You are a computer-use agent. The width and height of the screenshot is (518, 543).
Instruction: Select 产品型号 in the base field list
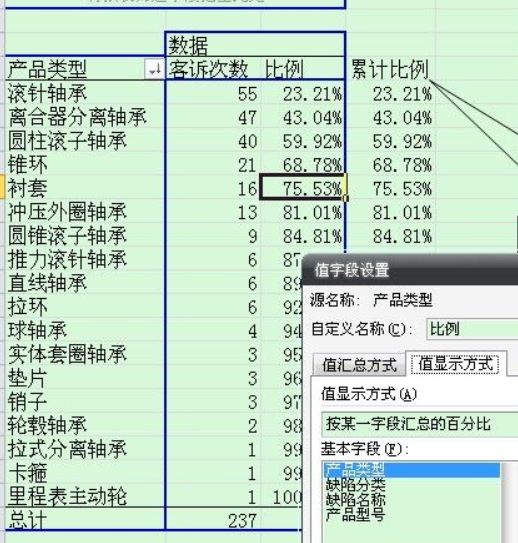click(x=355, y=515)
